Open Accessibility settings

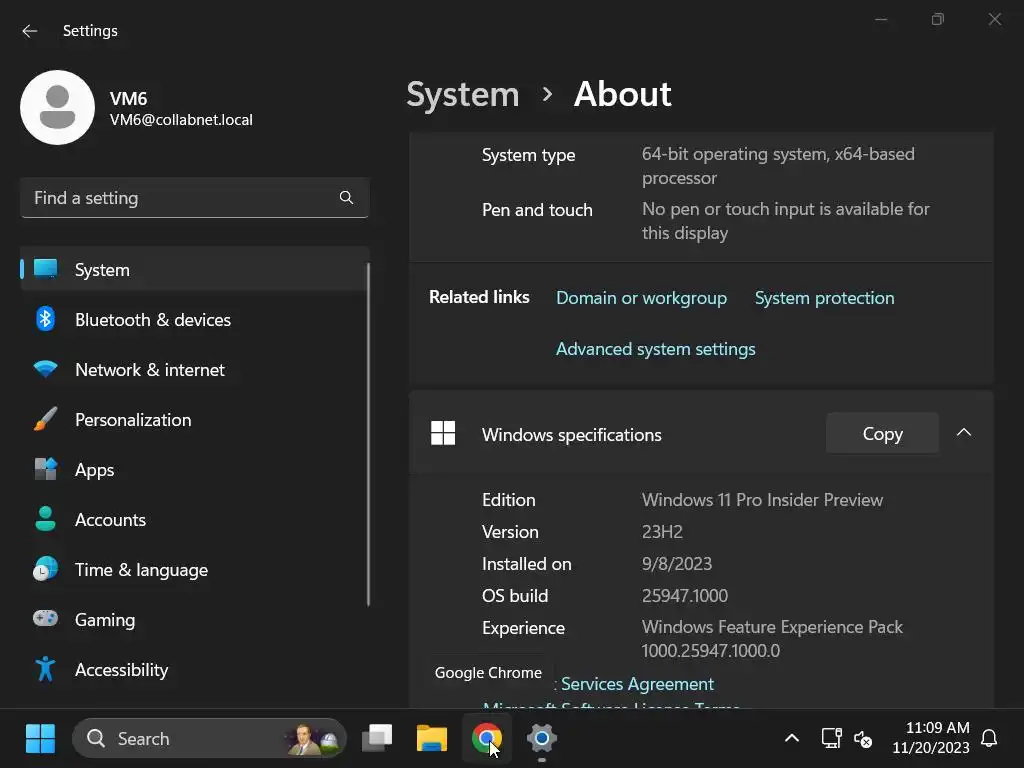[x=195, y=669]
